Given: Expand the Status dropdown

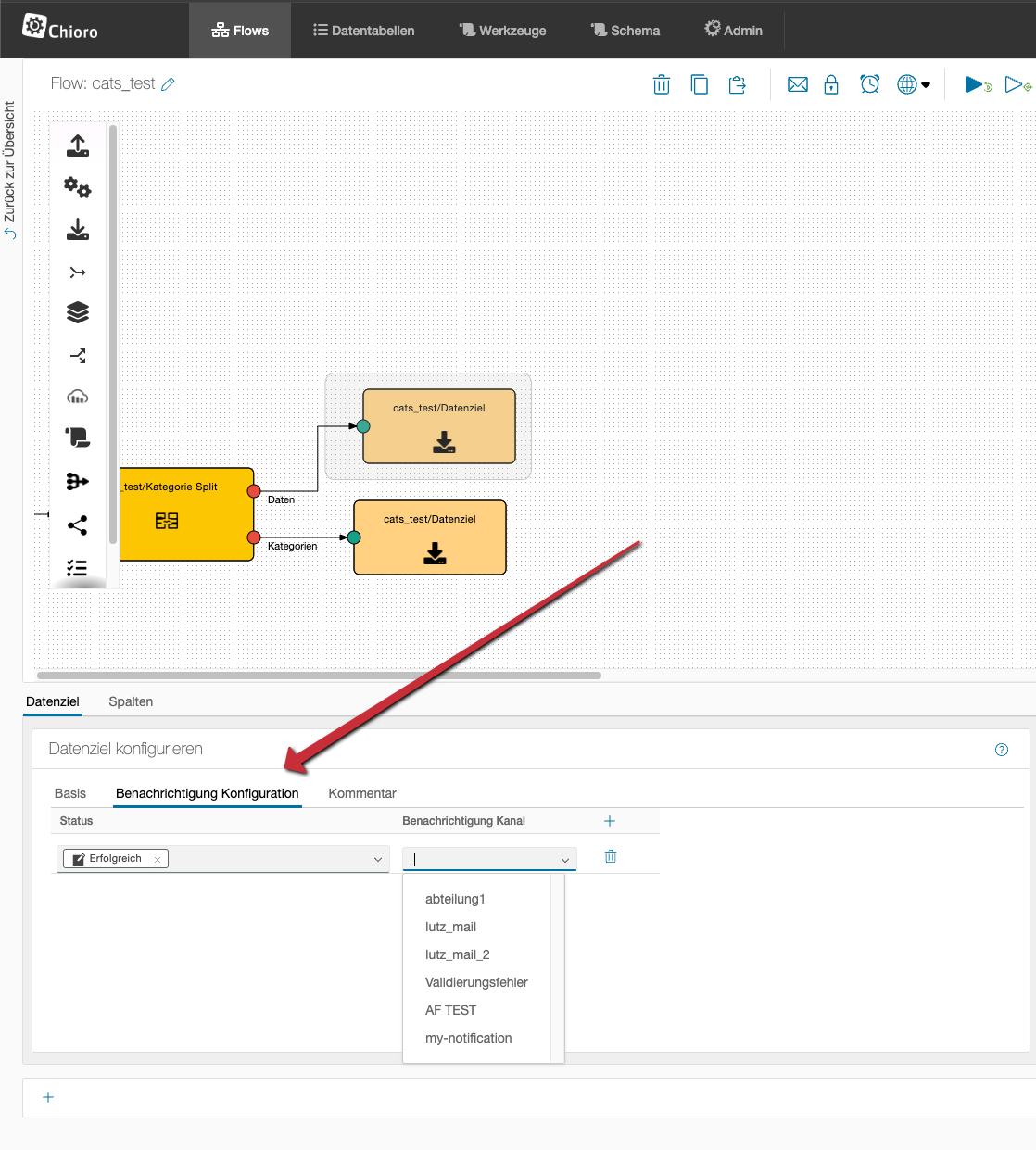Looking at the screenshot, I should pyautogui.click(x=377, y=860).
